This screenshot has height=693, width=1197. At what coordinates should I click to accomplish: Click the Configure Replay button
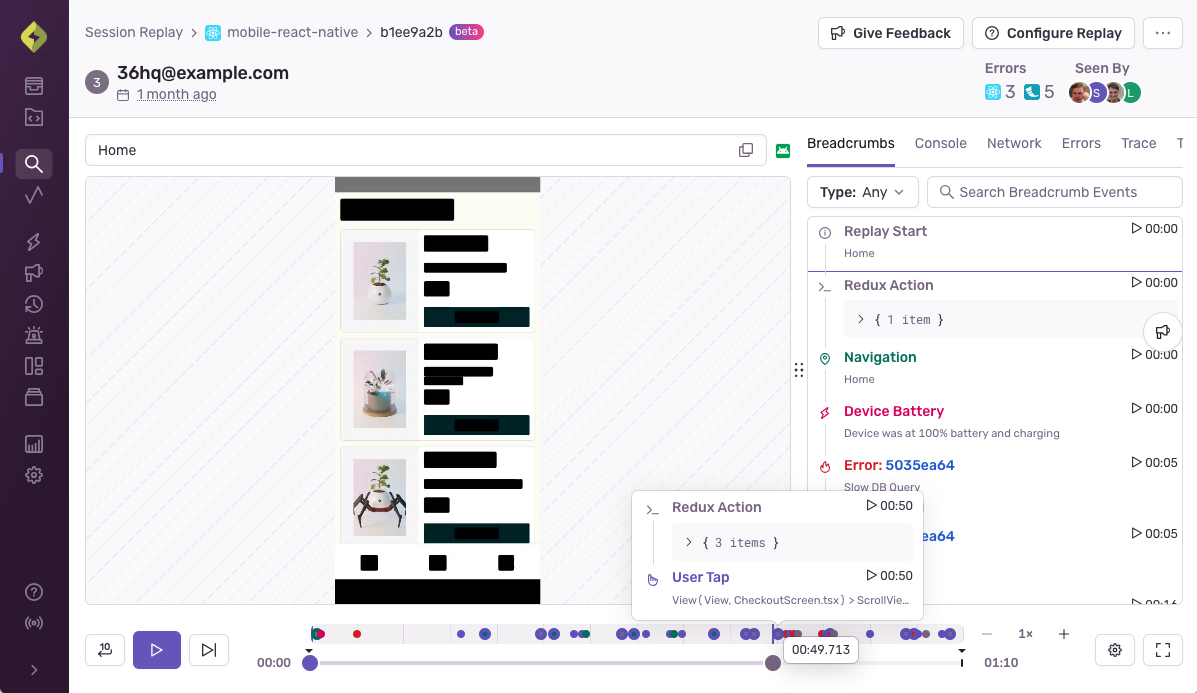point(1053,33)
